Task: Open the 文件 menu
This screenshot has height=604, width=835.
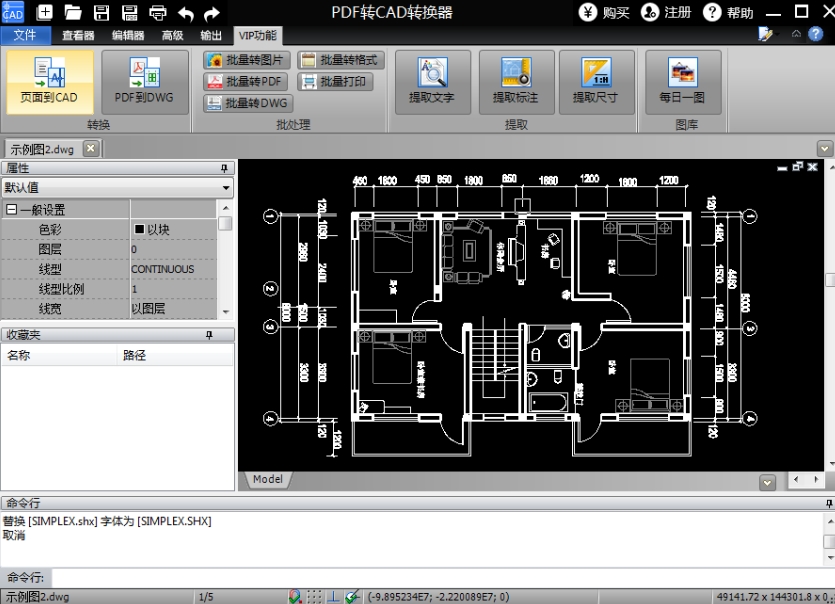Action: 25,35
